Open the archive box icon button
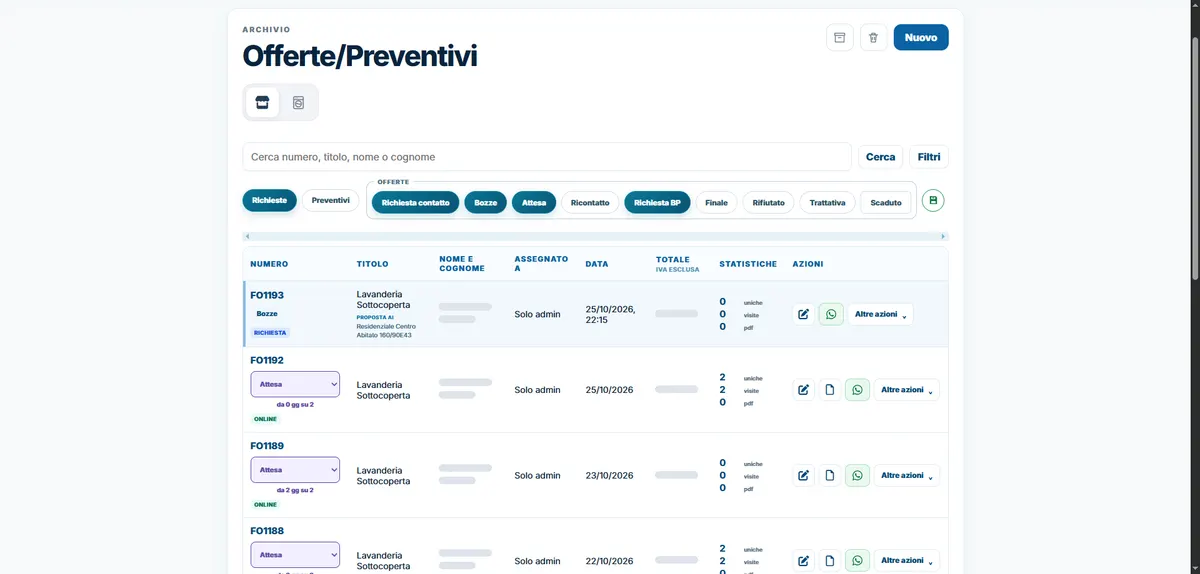The image size is (1200, 574). 840,37
